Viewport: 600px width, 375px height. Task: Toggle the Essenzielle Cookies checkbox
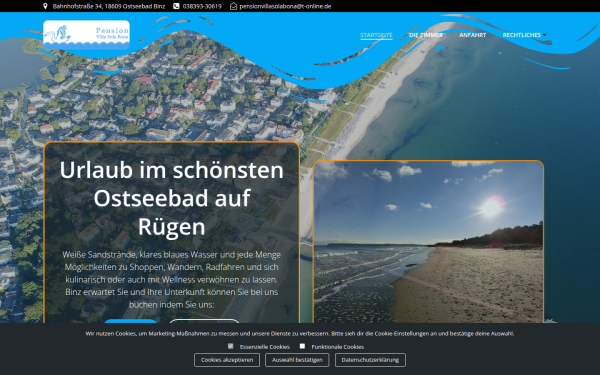pos(230,346)
